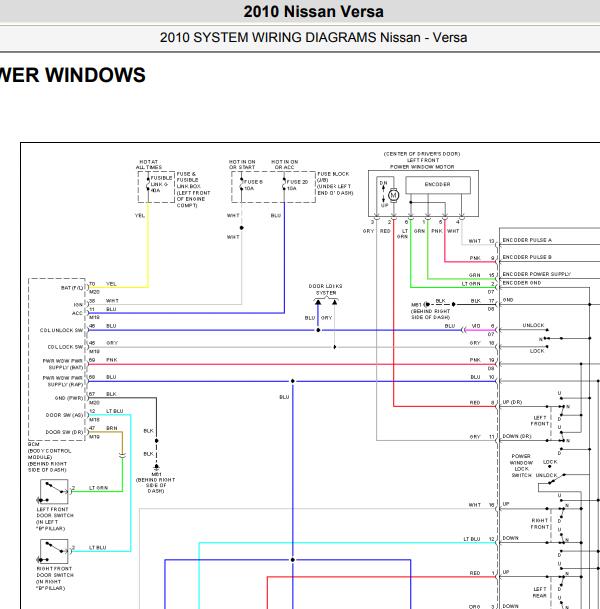Click the ENCODER GND pin label
This screenshot has width=600, height=609.
[x=522, y=283]
